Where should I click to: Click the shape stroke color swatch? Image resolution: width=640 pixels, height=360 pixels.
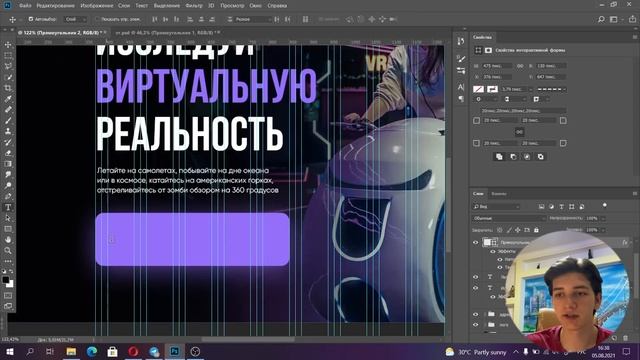click(492, 89)
